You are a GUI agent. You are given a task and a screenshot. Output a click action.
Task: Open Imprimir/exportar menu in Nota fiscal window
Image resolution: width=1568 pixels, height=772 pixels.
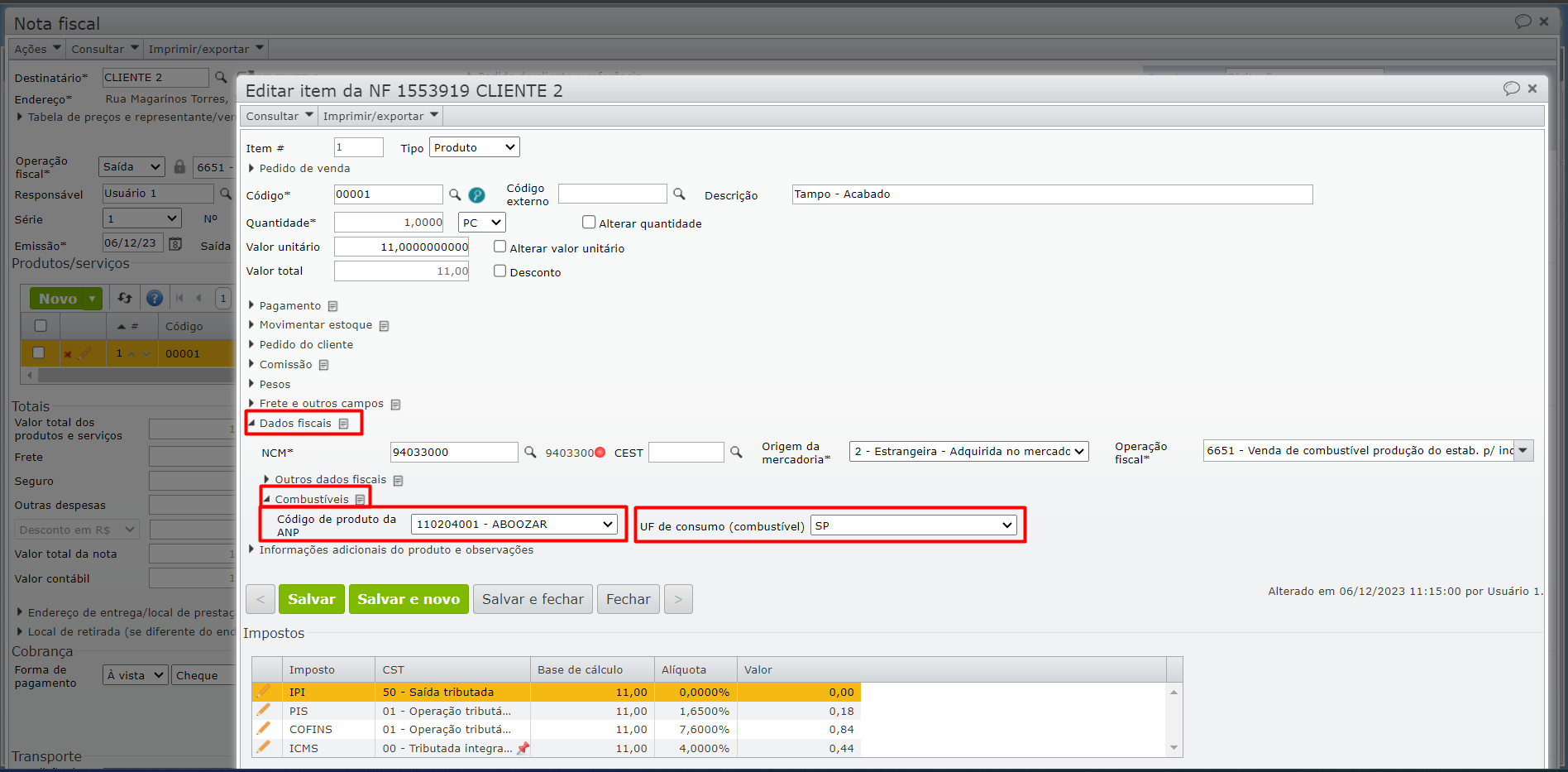click(x=205, y=49)
